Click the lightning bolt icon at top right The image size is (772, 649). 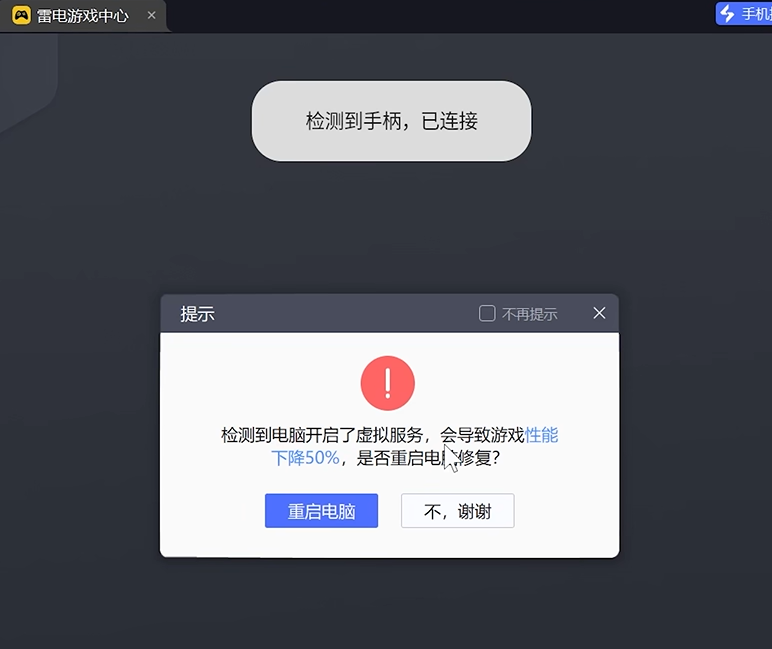(x=727, y=13)
